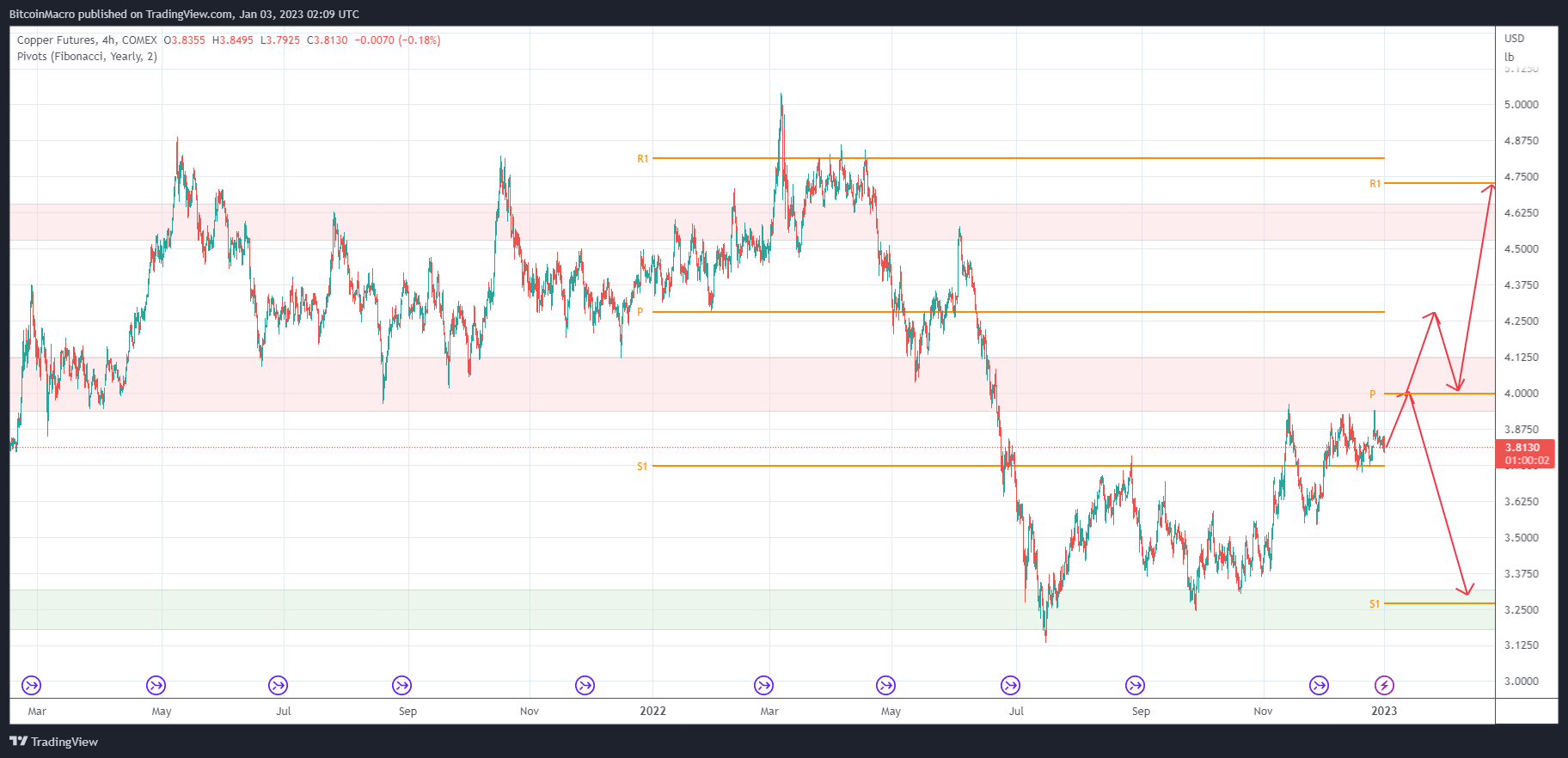Viewport: 1568px width, 758px height.
Task: Click the lb unit label
Action: click(x=1510, y=58)
